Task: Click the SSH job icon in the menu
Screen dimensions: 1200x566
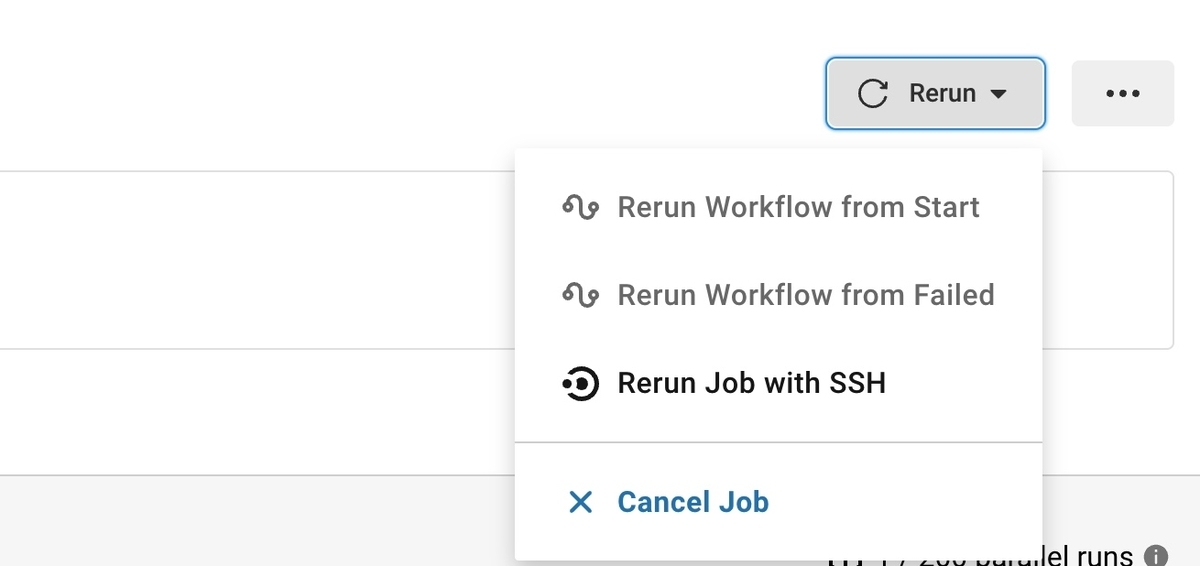Action: click(x=580, y=384)
